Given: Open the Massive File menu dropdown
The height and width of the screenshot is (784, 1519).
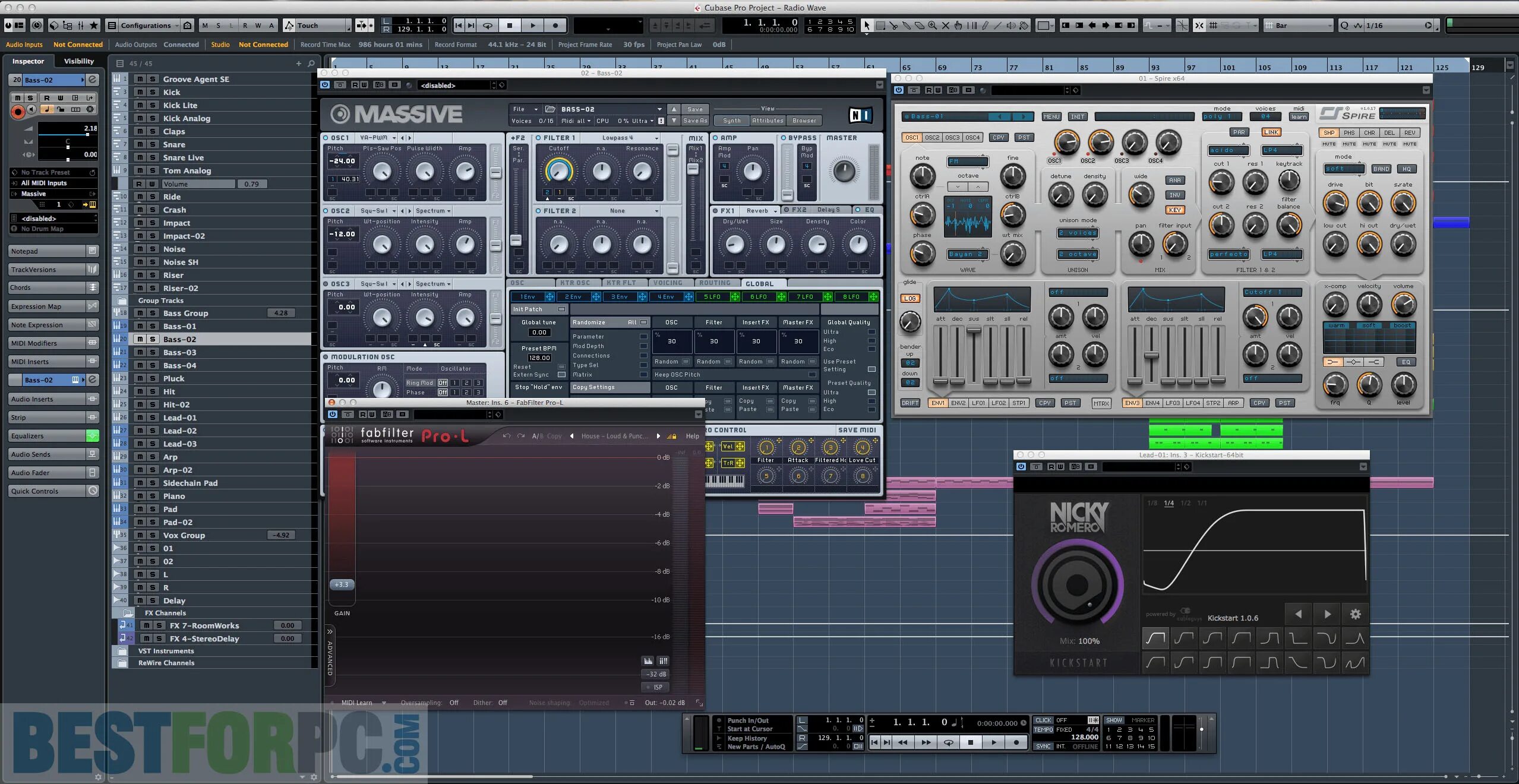Looking at the screenshot, I should click(x=525, y=109).
